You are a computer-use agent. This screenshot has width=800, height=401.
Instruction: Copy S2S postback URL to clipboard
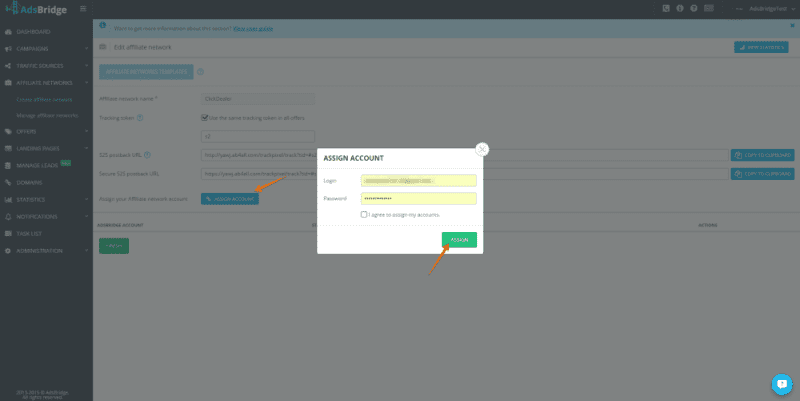click(762, 155)
